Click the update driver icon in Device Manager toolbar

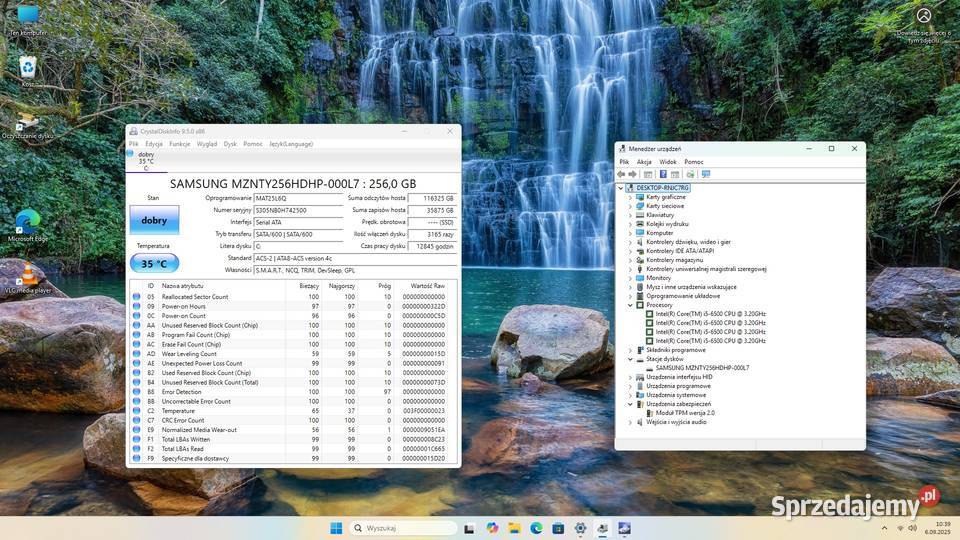[691, 174]
